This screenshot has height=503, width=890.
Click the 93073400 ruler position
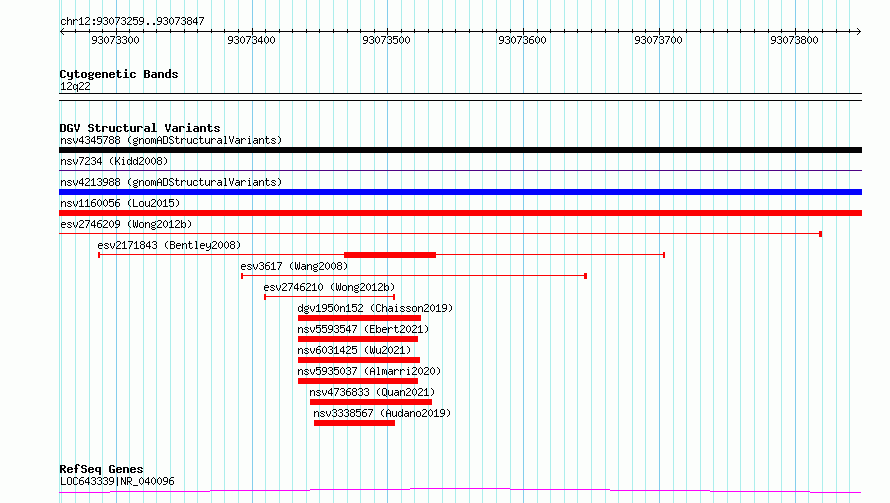point(251,40)
